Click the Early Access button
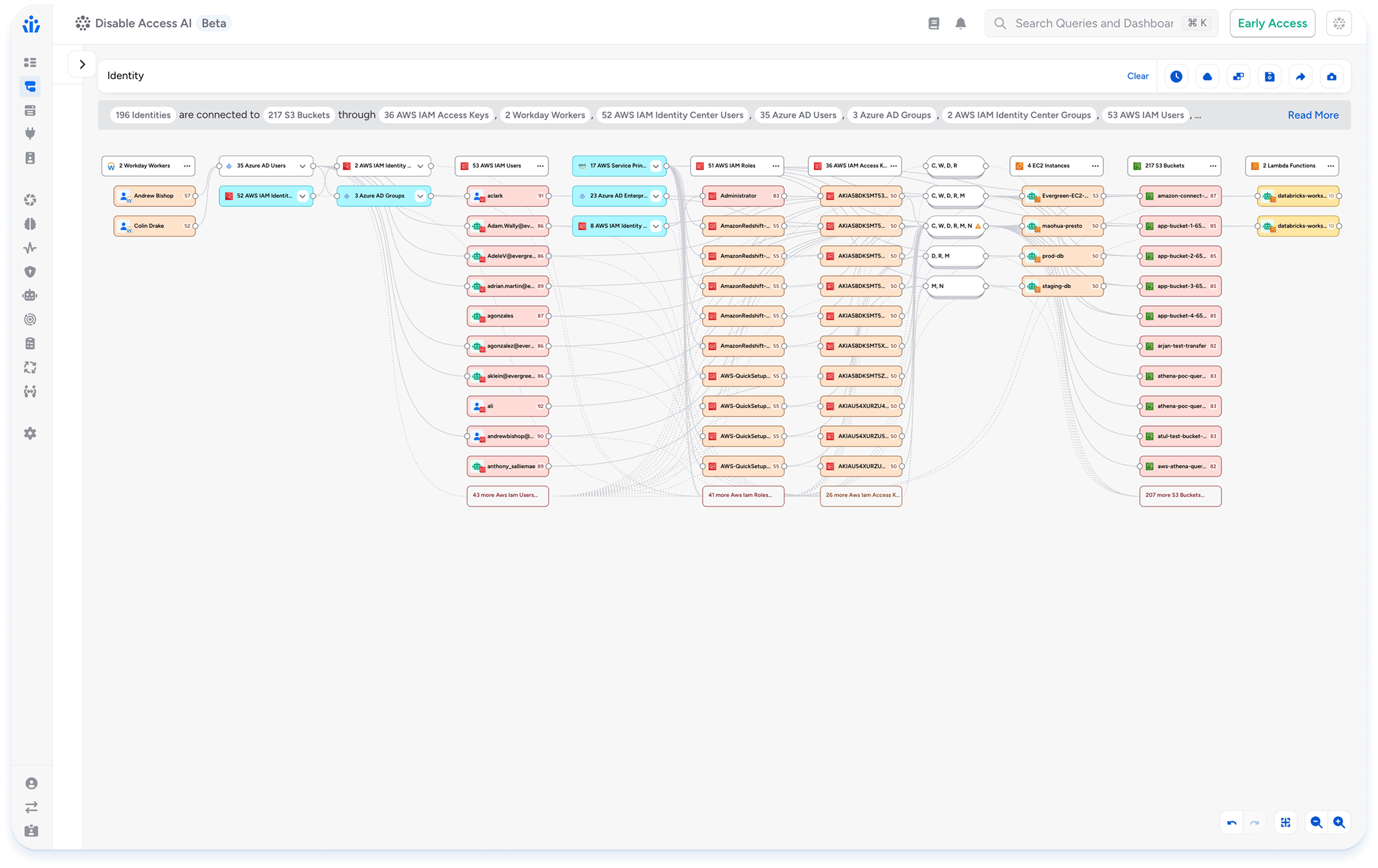 [1272, 23]
